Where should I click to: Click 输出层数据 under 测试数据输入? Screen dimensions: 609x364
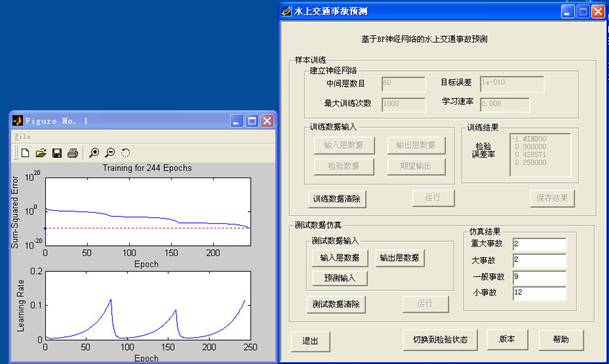point(400,258)
